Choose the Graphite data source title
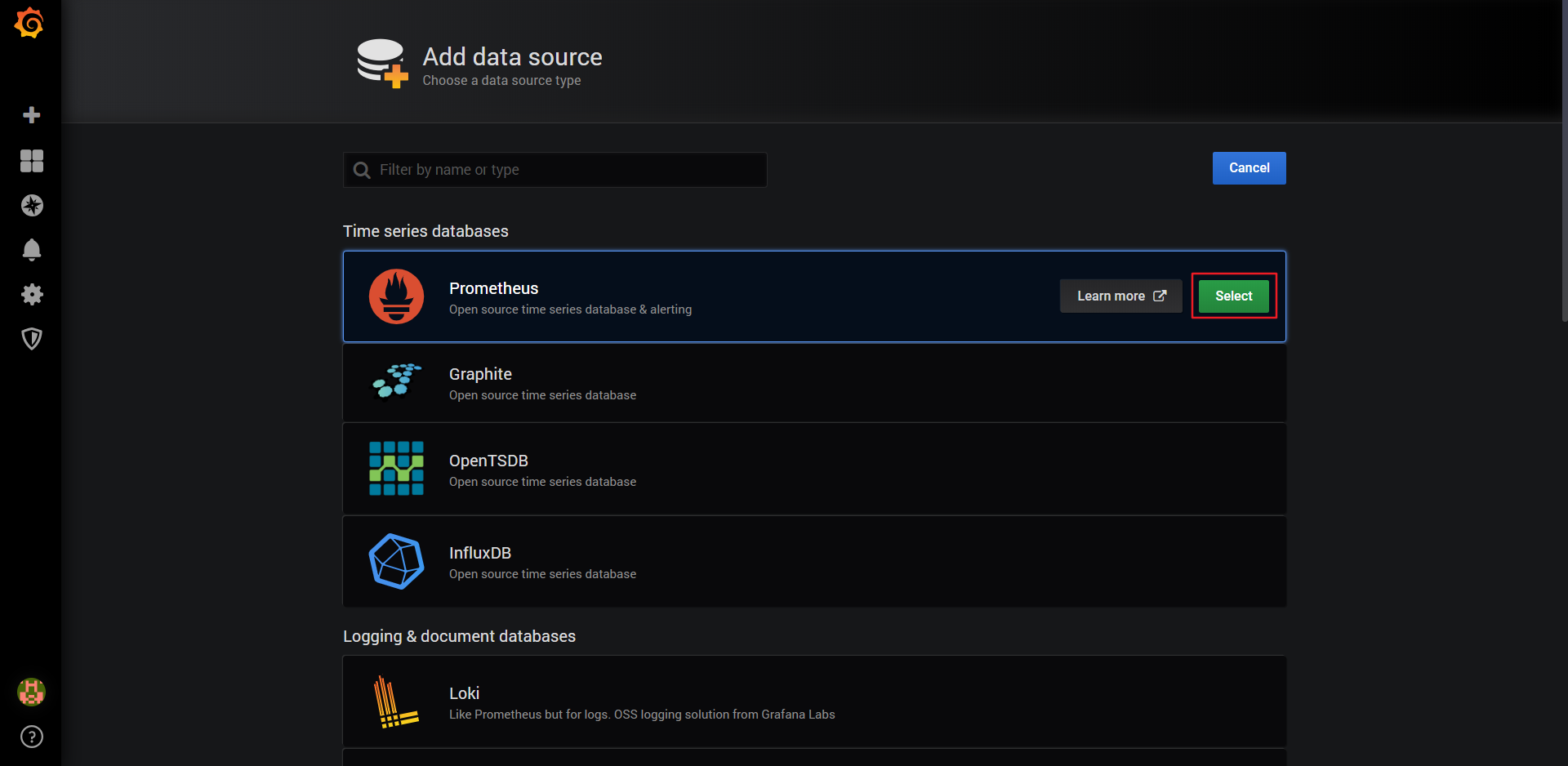The width and height of the screenshot is (1568, 766). (x=480, y=374)
